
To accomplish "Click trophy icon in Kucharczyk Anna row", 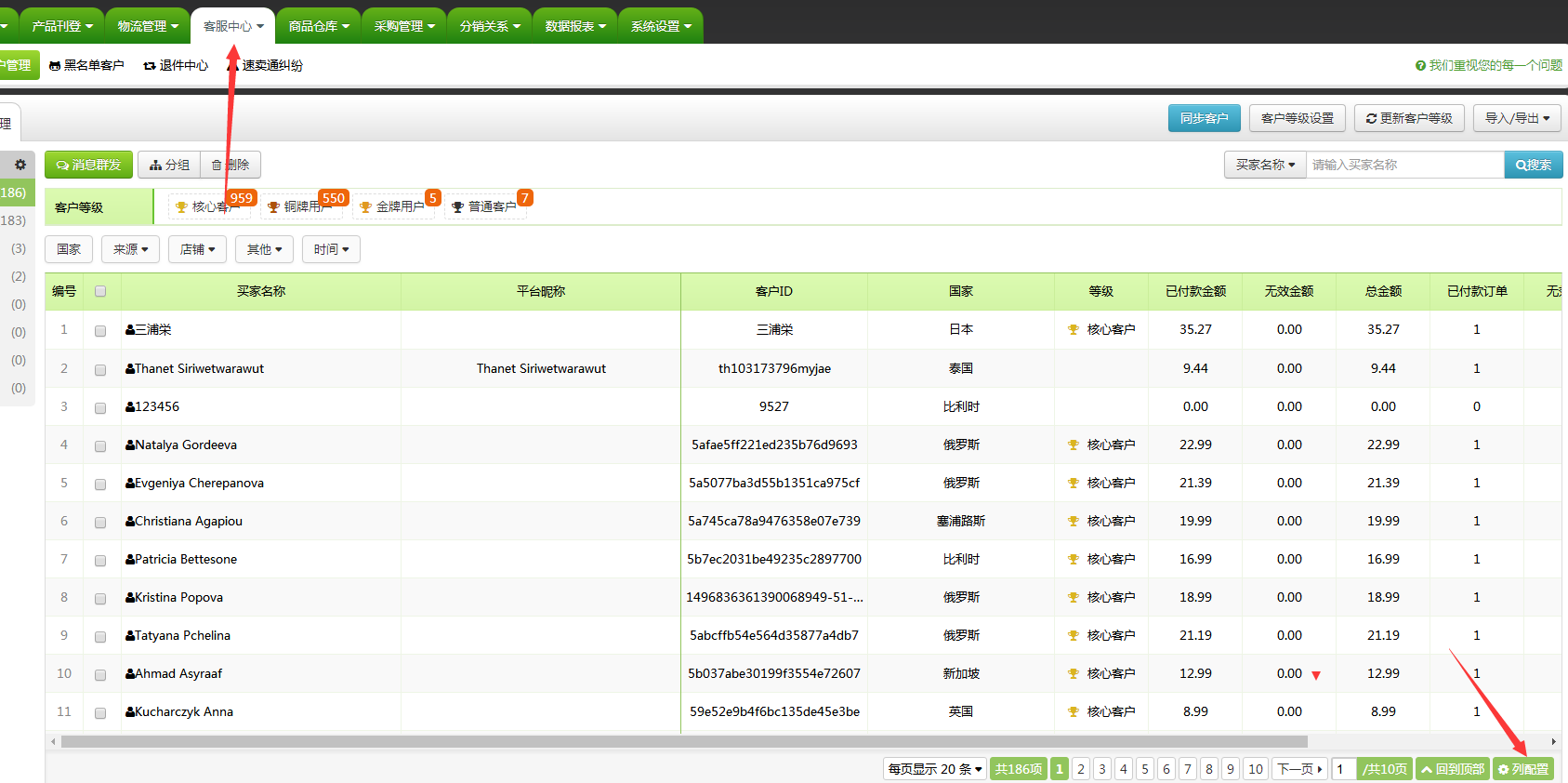I will pyautogui.click(x=1074, y=712).
